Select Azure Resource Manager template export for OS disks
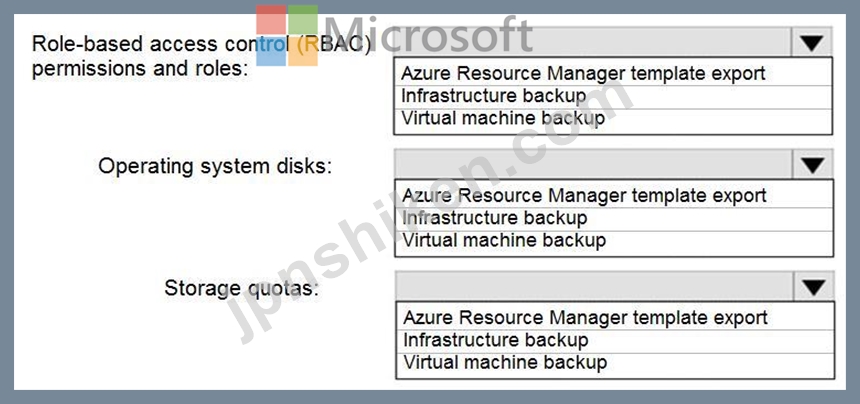This screenshot has width=860, height=404. (614, 196)
